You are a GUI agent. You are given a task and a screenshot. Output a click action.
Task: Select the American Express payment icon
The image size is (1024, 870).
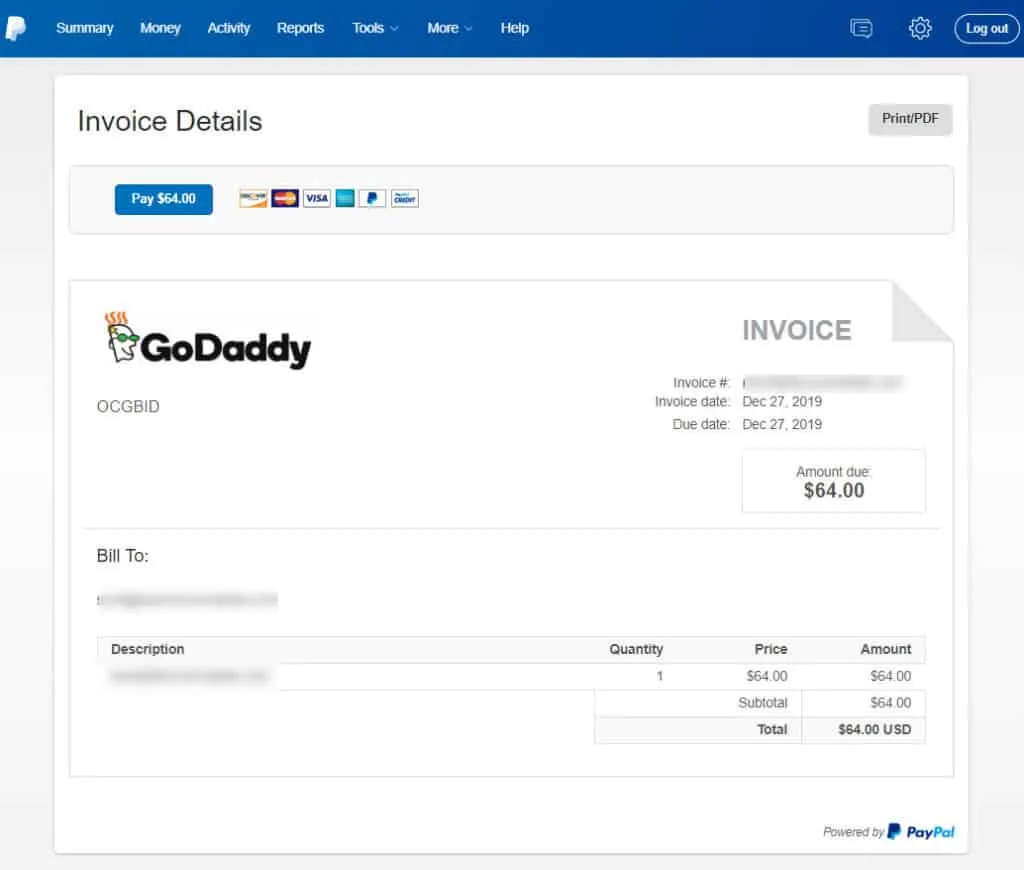[x=344, y=198]
